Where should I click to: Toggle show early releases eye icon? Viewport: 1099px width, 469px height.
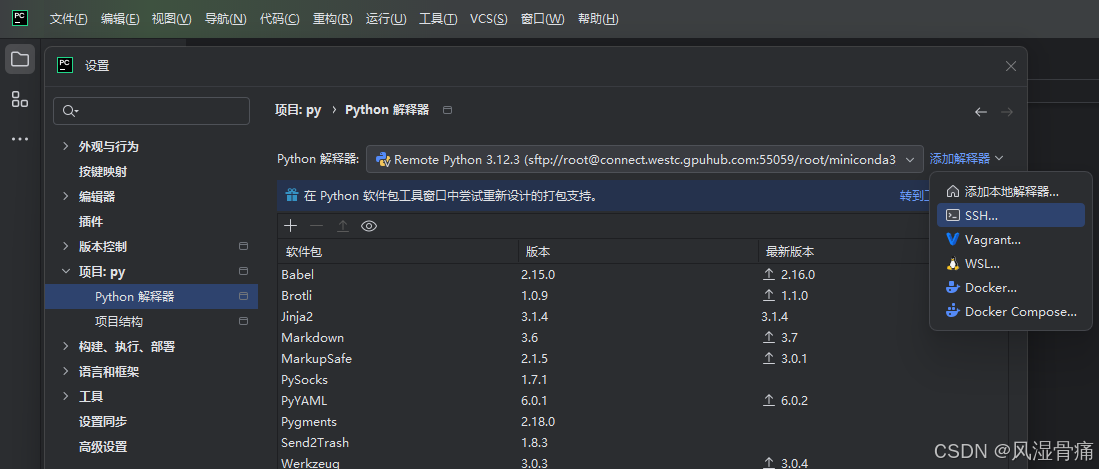tap(369, 226)
